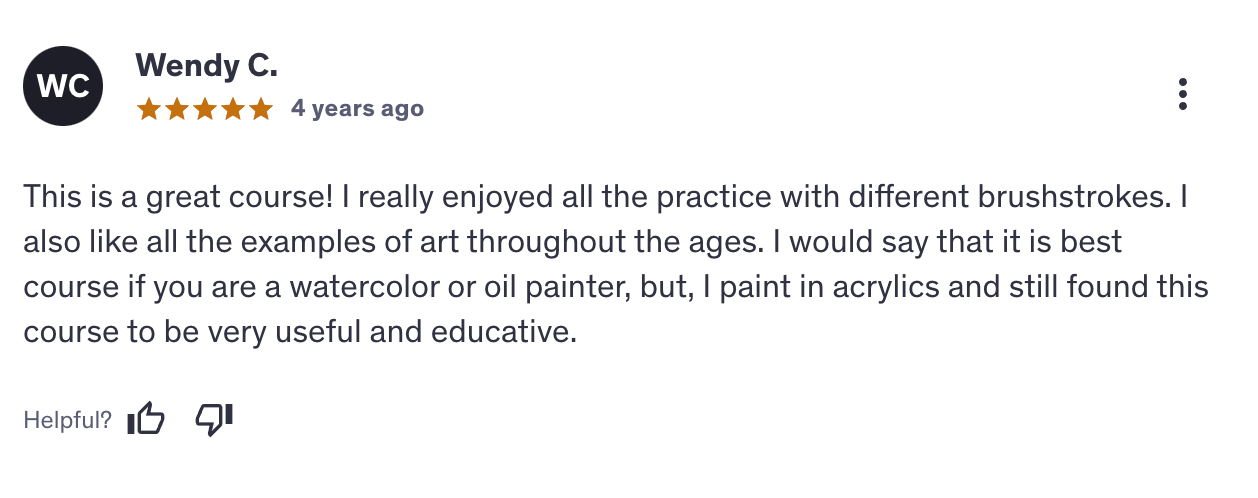
Task: Click the sentence 'This is a great course!'
Action: 178,196
